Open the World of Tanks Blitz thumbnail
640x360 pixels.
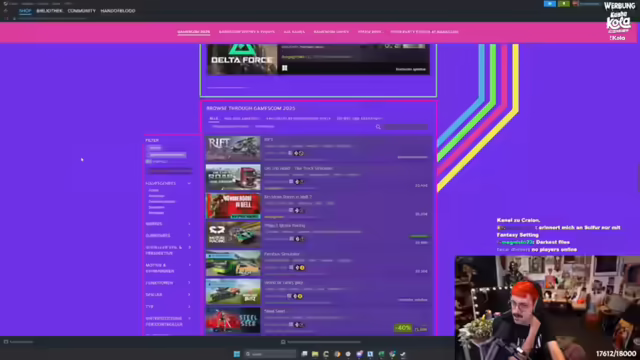pyautogui.click(x=233, y=291)
